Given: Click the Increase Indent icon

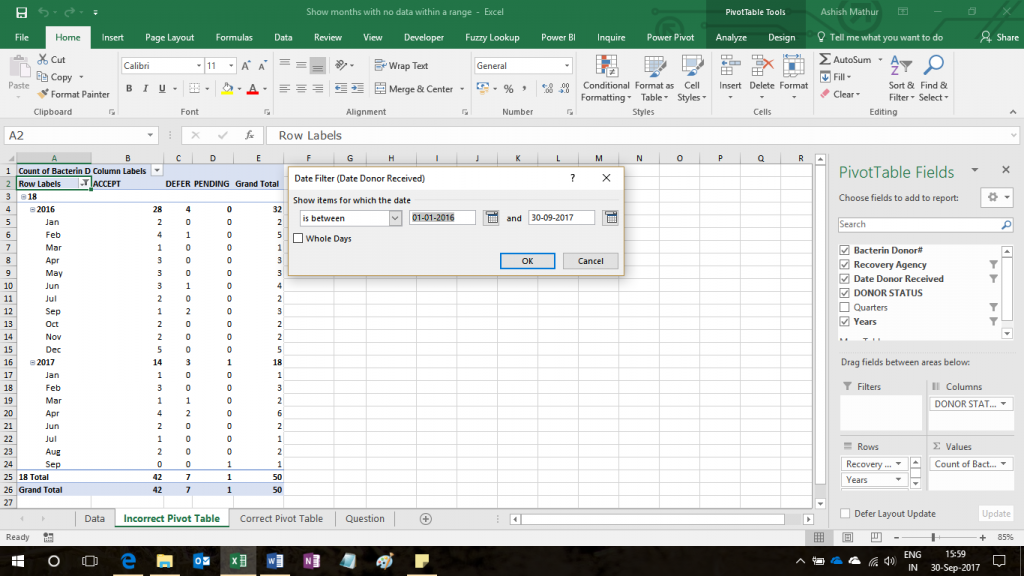Looking at the screenshot, I should click(x=357, y=88).
